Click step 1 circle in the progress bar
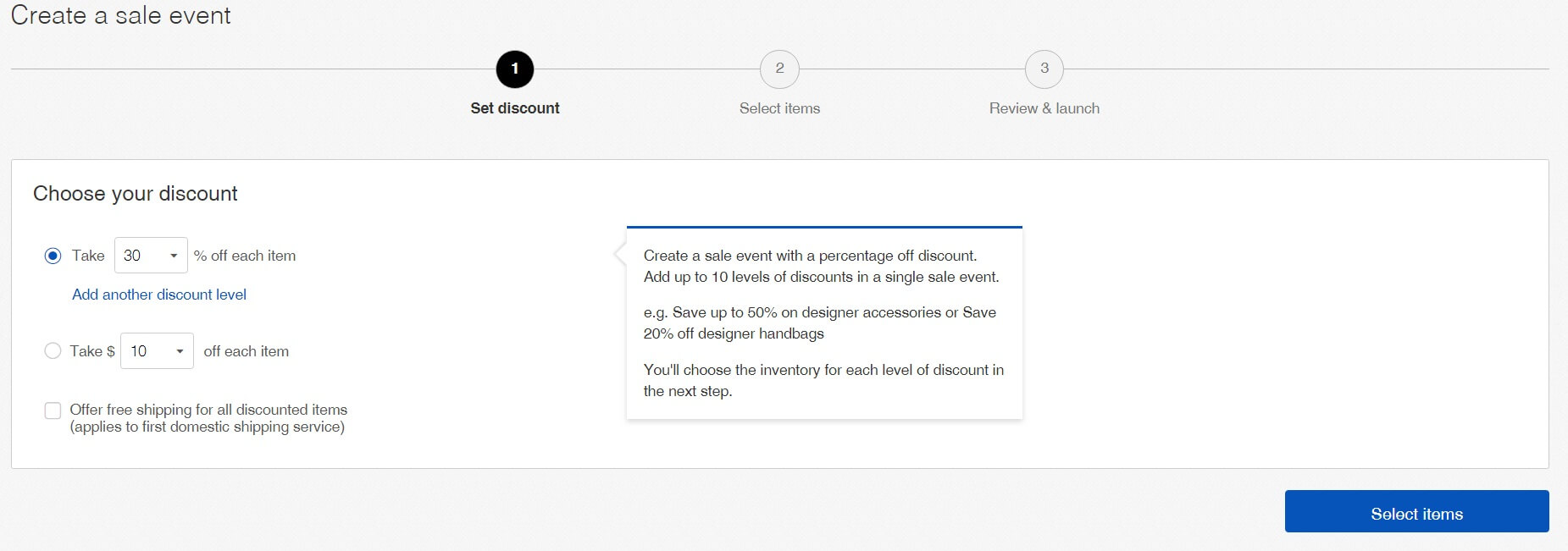This screenshot has height=551, width=1568. click(515, 69)
